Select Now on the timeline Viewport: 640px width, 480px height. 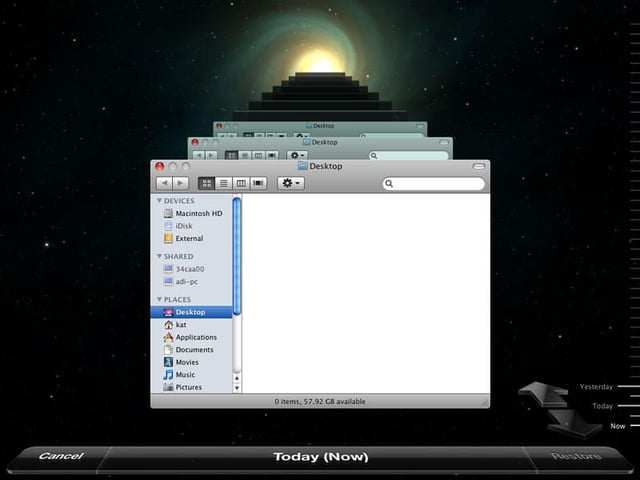click(618, 426)
